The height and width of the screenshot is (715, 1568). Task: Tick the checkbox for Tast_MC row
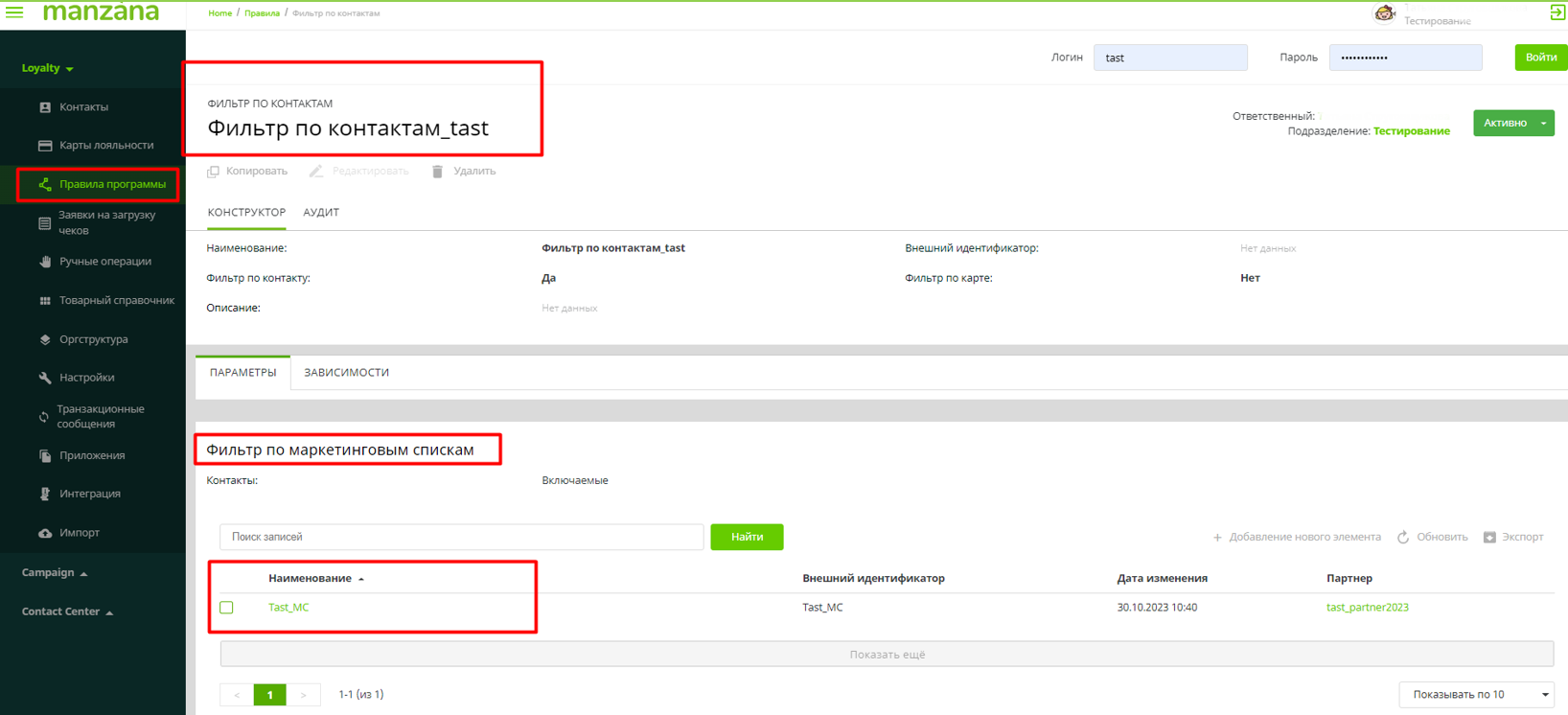coord(226,608)
